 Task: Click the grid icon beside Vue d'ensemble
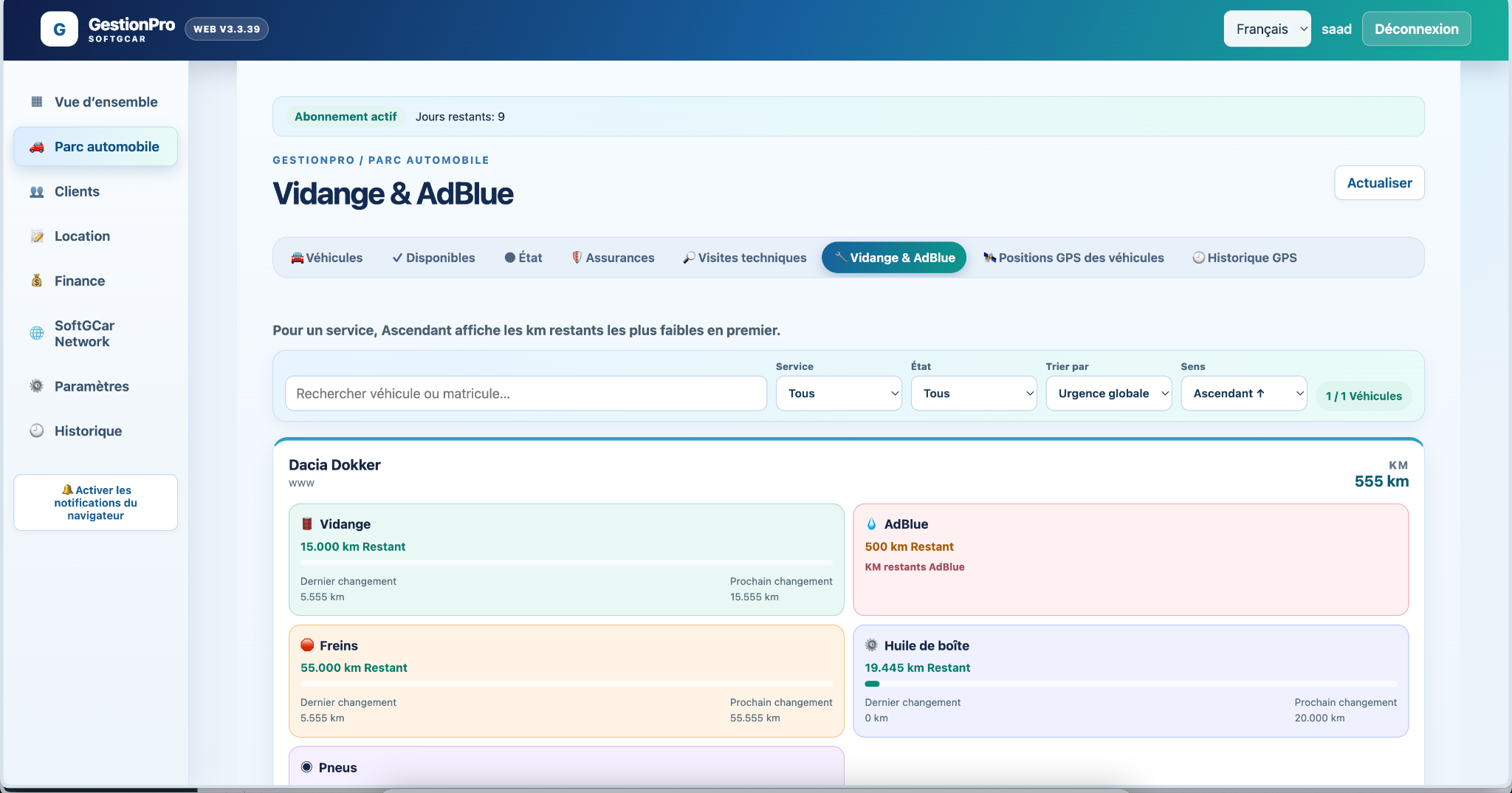(x=37, y=102)
